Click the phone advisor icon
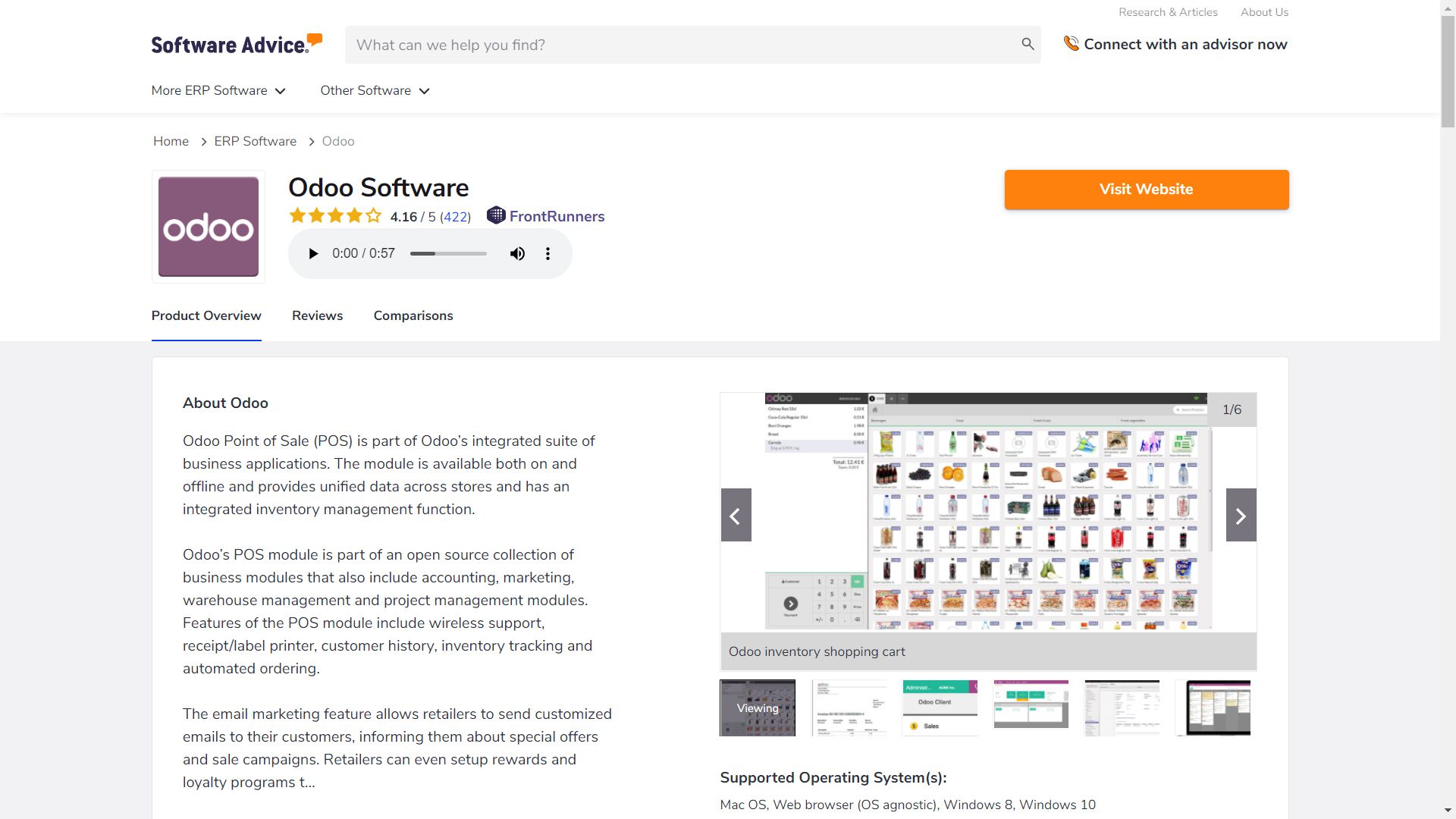 tap(1071, 44)
